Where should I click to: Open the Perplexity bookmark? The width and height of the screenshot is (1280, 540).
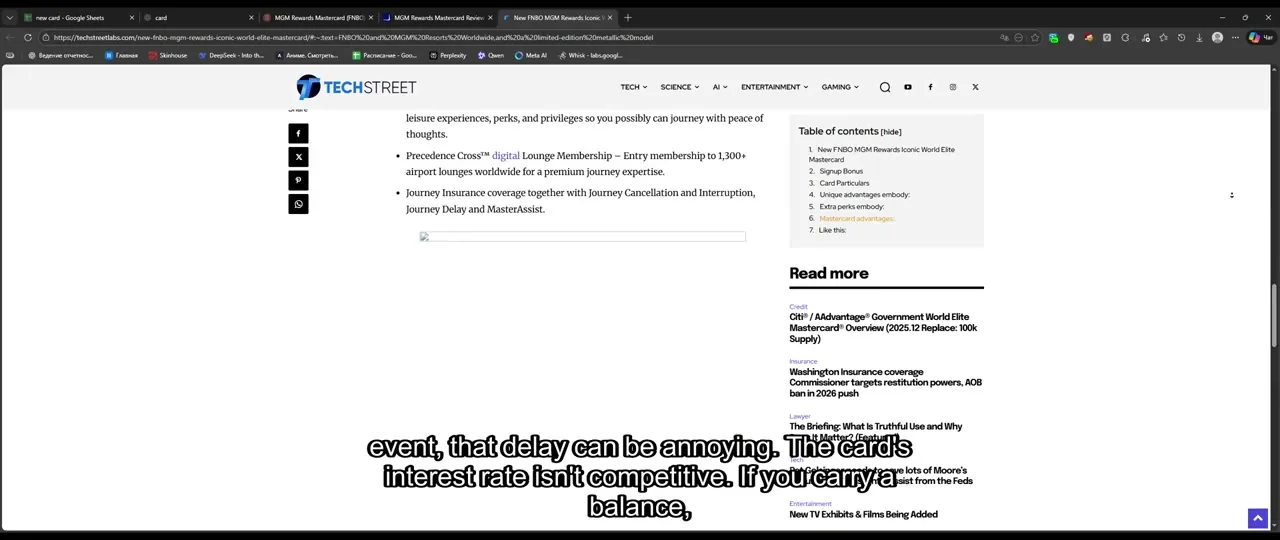(x=448, y=55)
